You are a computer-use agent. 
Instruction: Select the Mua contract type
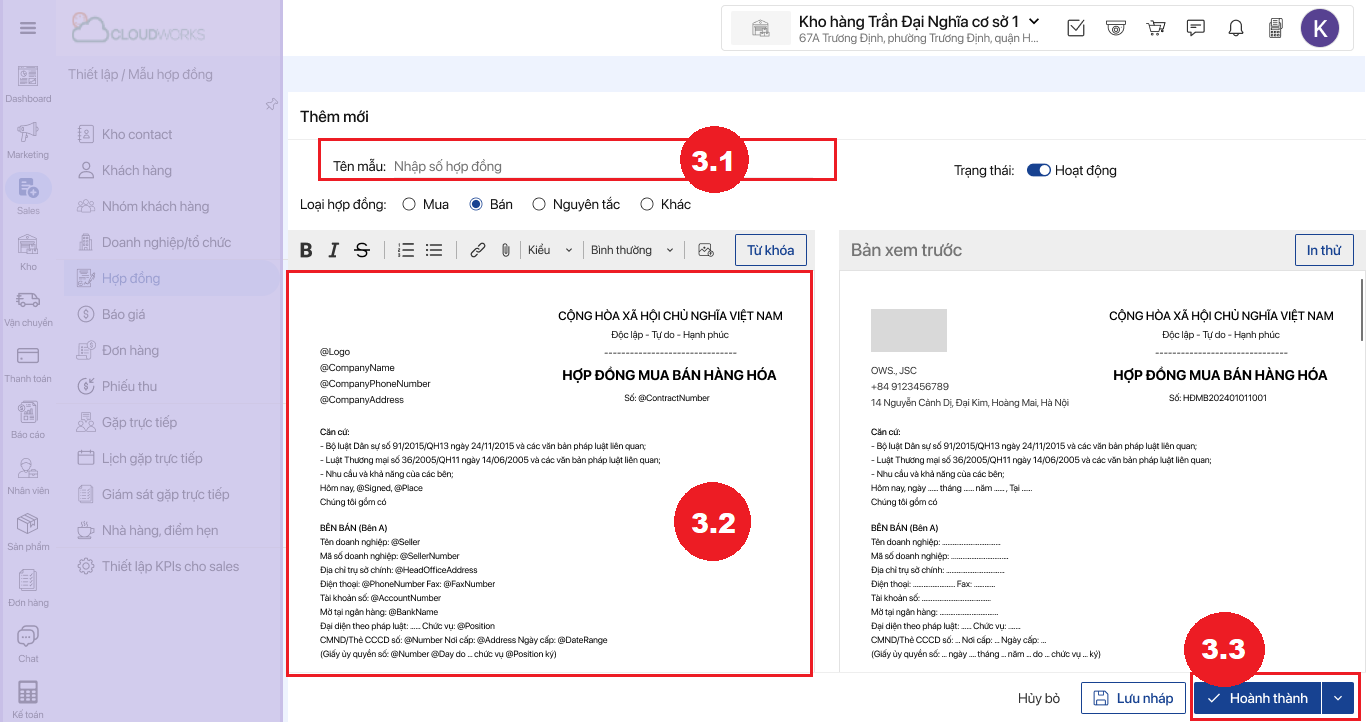pyautogui.click(x=409, y=204)
